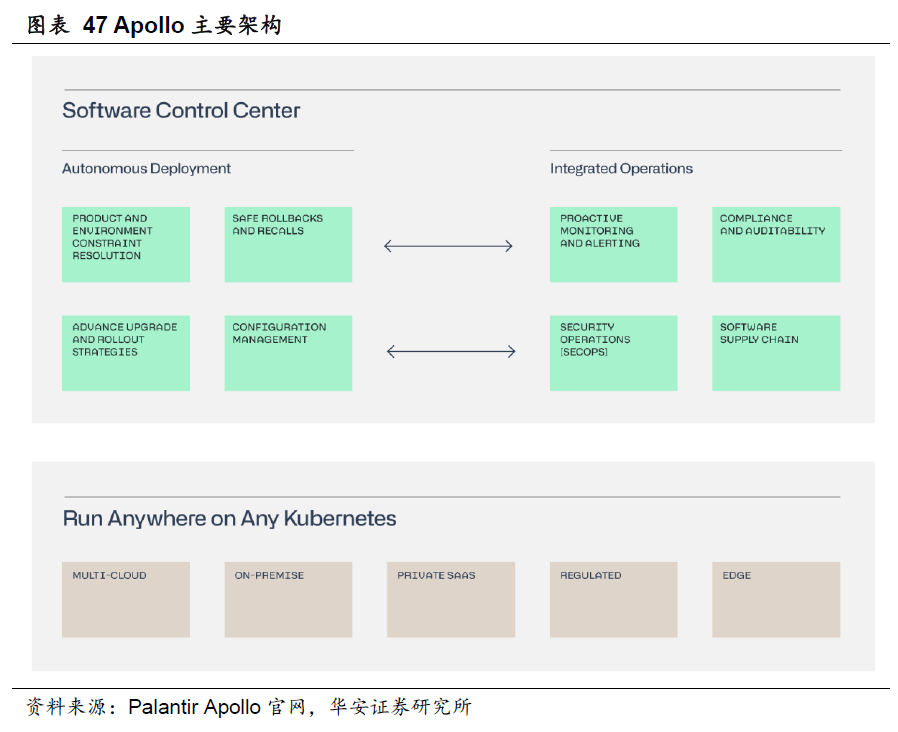Select the Integrated Operations section label
The height and width of the screenshot is (732, 898).
[621, 169]
